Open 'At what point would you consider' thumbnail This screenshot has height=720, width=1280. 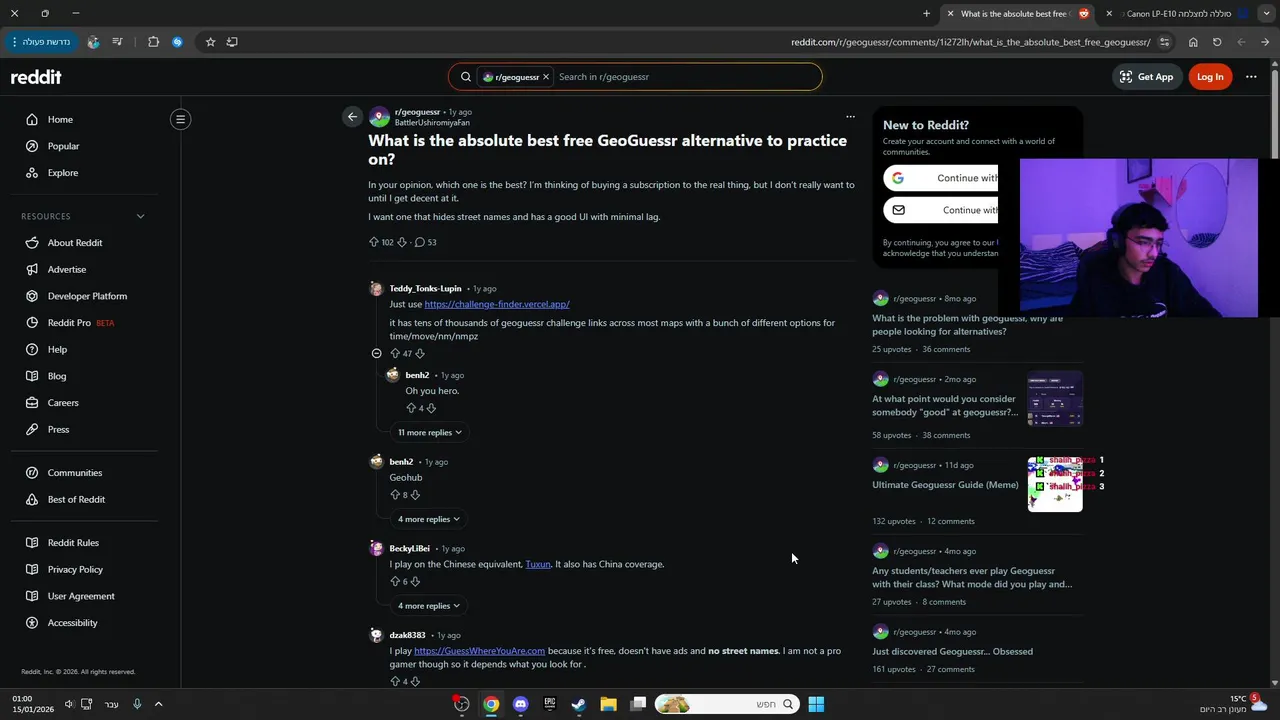[1055, 398]
